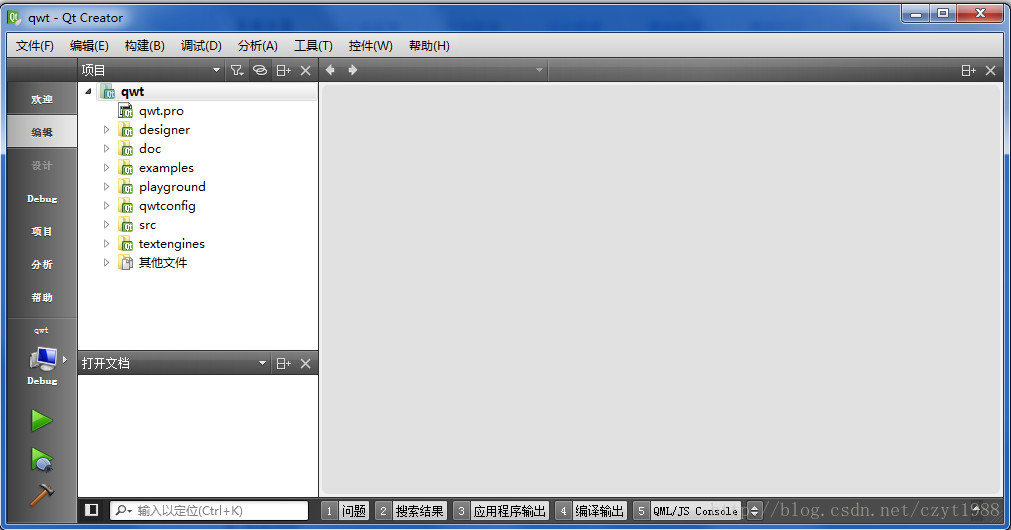Viewport: 1011px width, 530px height.
Task: Go back with left arrow in editor toolbar
Action: point(330,70)
